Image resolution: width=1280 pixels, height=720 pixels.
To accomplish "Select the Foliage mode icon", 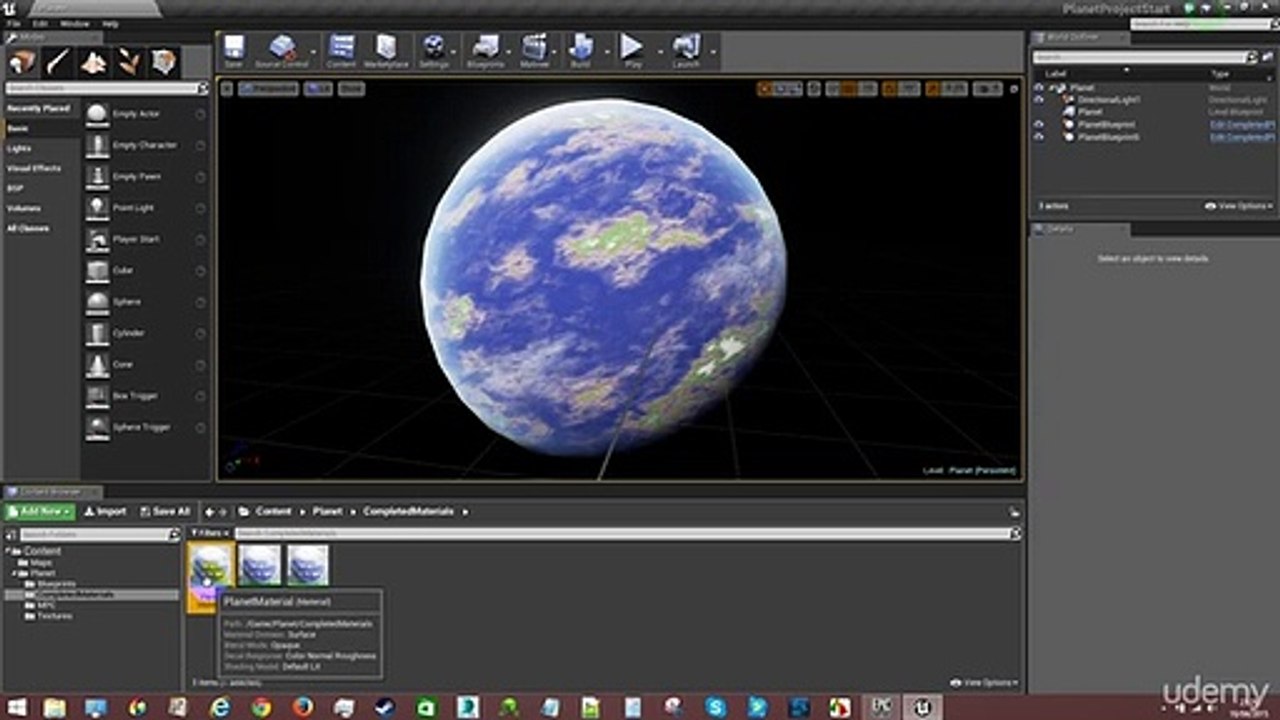I will pyautogui.click(x=129, y=62).
